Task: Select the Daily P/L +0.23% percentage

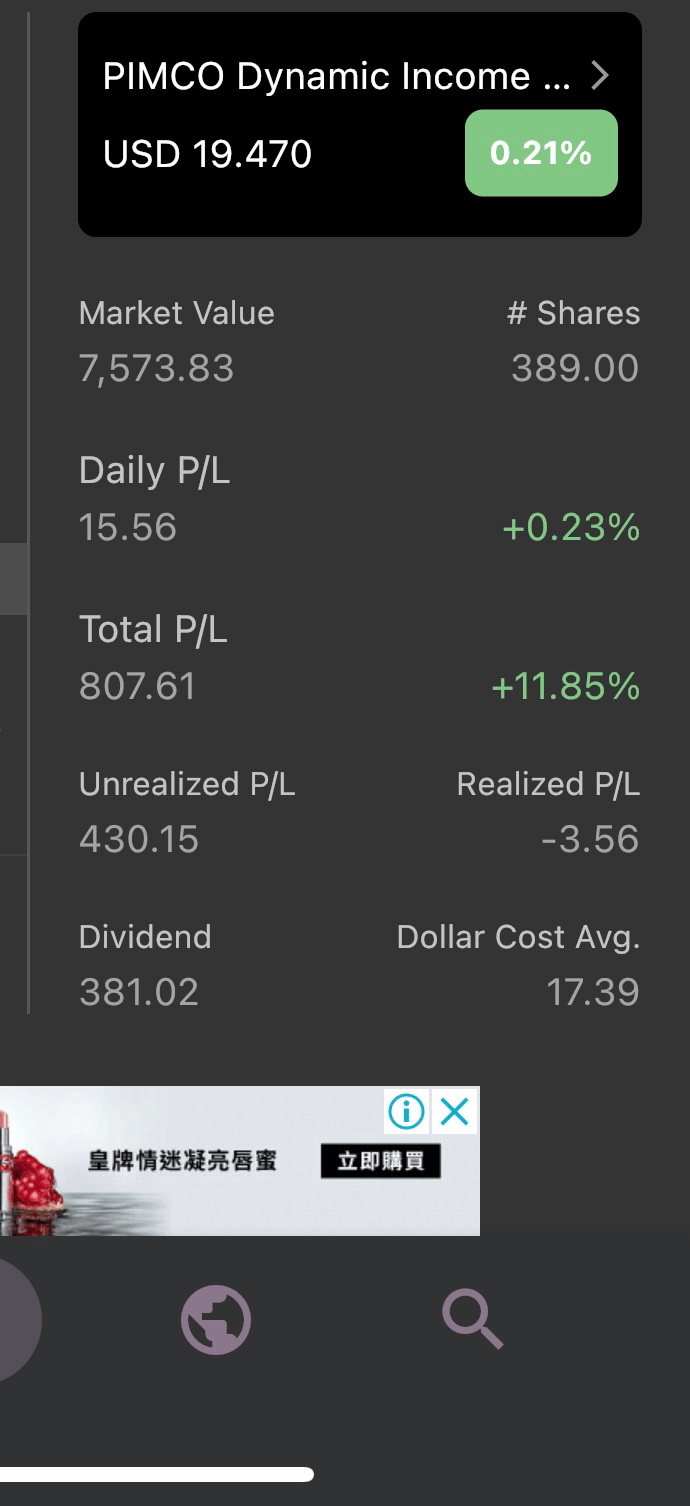Action: coord(571,527)
